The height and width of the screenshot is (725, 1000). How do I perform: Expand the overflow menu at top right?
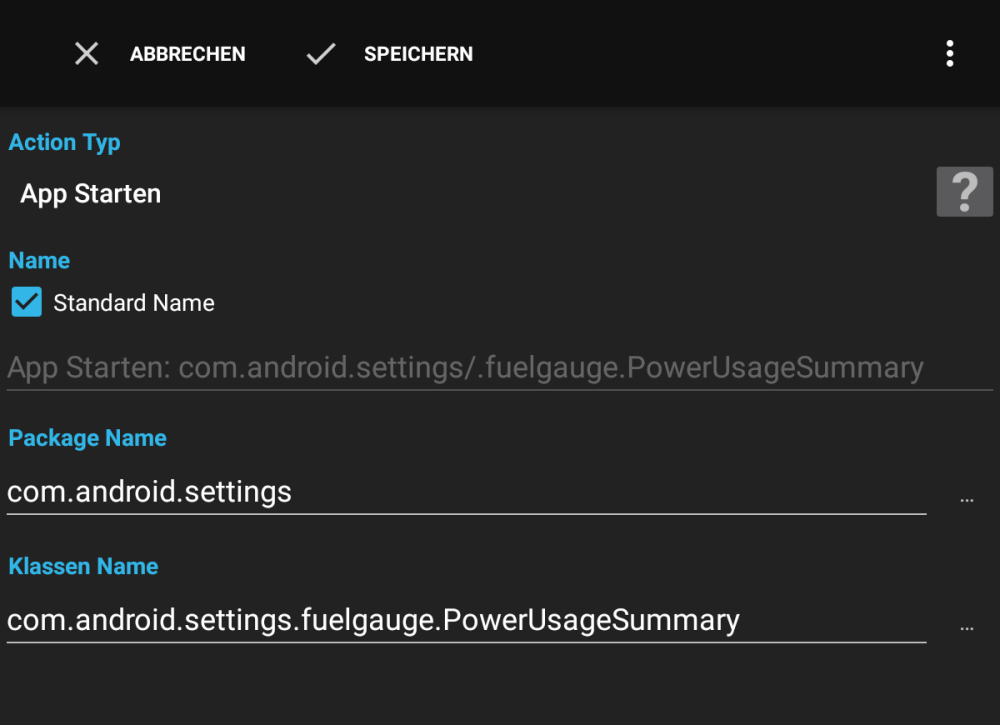(950, 53)
